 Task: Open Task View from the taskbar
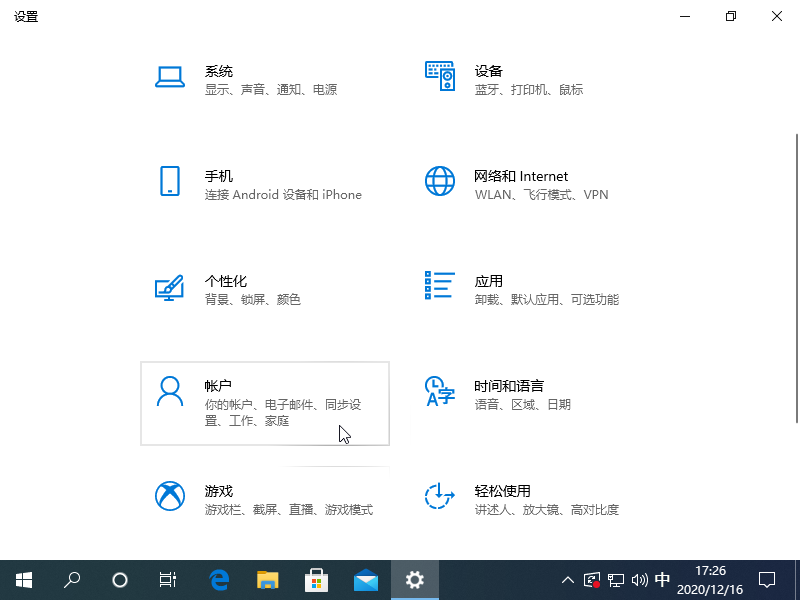(x=167, y=580)
